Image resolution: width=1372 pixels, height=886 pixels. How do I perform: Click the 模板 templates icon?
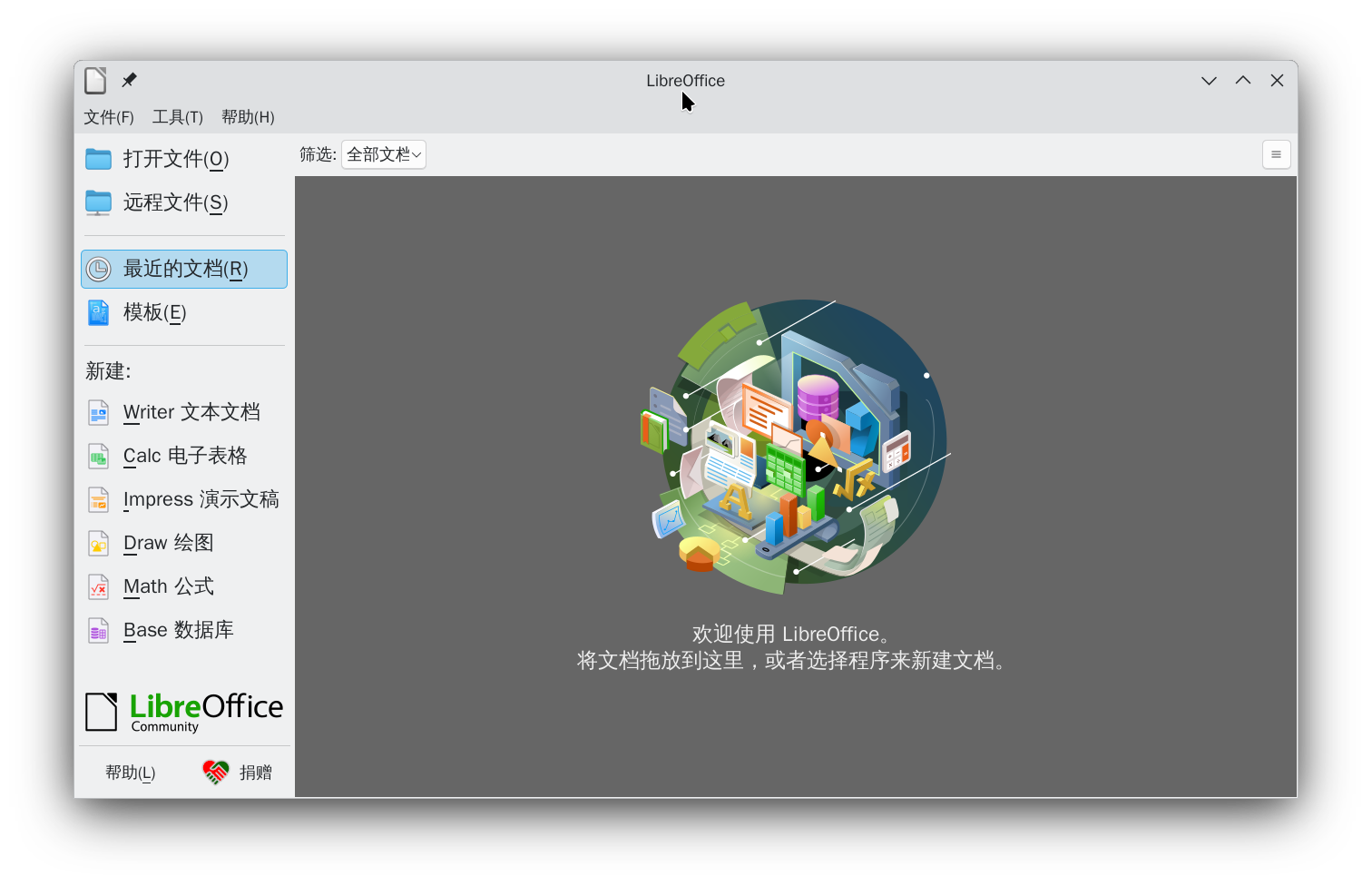97,312
